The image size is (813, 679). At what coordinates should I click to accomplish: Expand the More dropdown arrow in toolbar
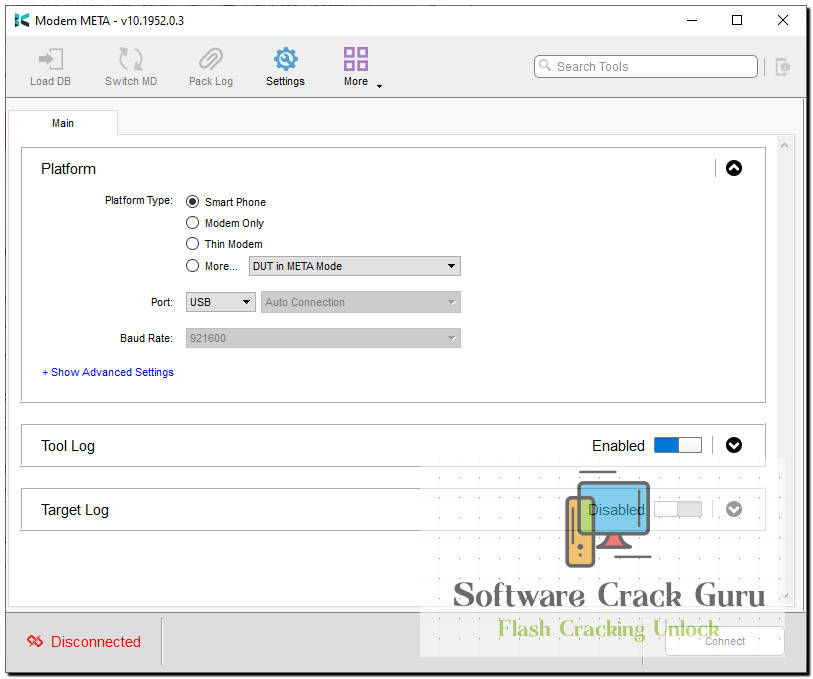coord(380,86)
